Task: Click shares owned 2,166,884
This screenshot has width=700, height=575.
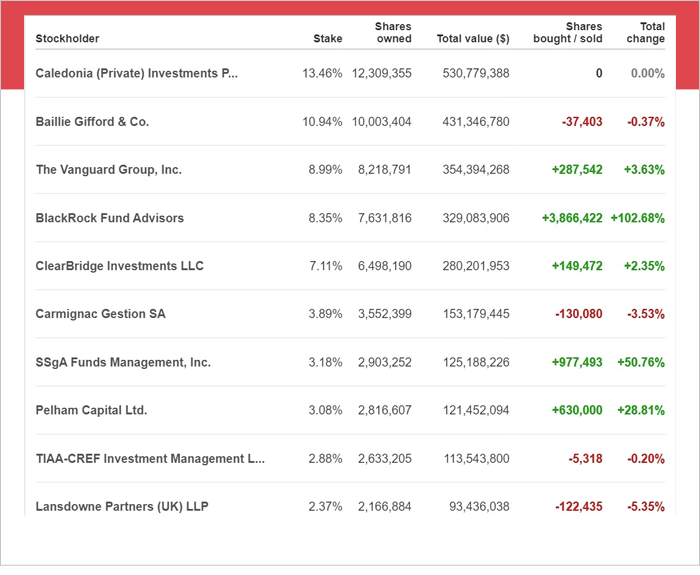Action: pos(385,507)
